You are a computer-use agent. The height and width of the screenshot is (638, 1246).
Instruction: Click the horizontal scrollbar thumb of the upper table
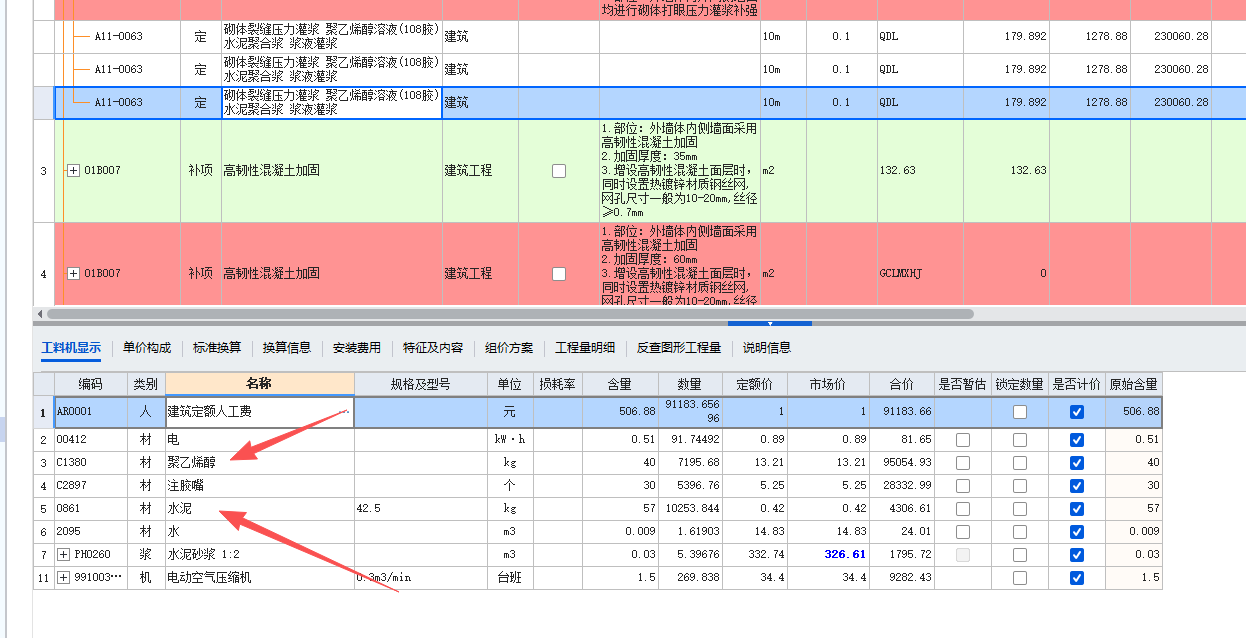(500, 314)
